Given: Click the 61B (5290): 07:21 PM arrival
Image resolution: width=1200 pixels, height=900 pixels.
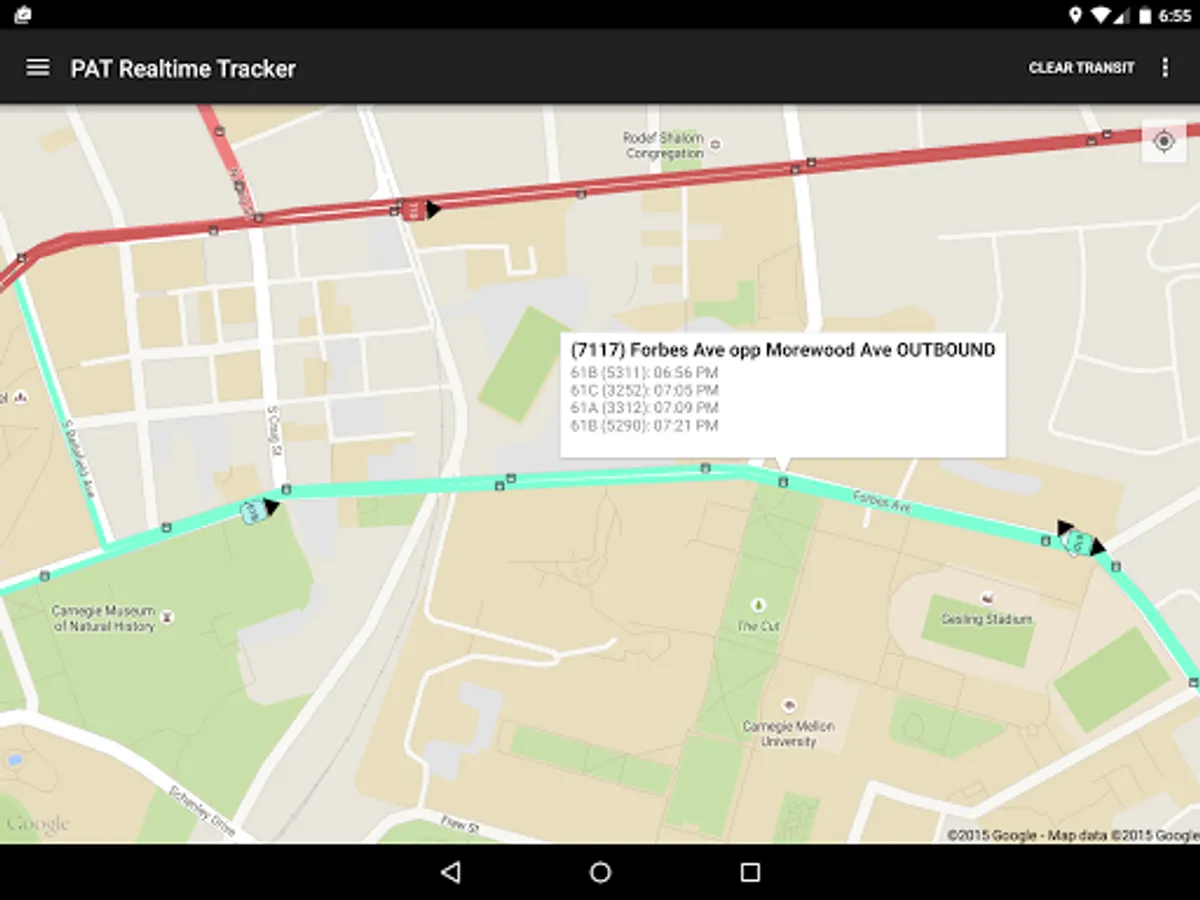Looking at the screenshot, I should point(644,426).
